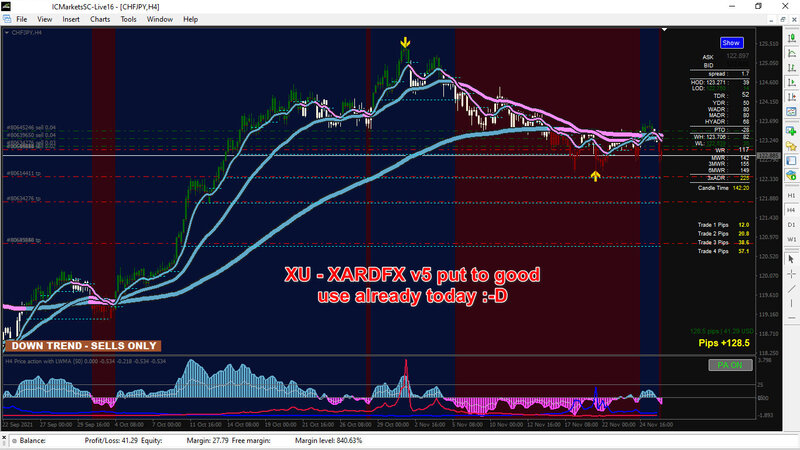This screenshot has height=450, width=800.
Task: Select the trendline drawing tool
Action: [791, 289]
